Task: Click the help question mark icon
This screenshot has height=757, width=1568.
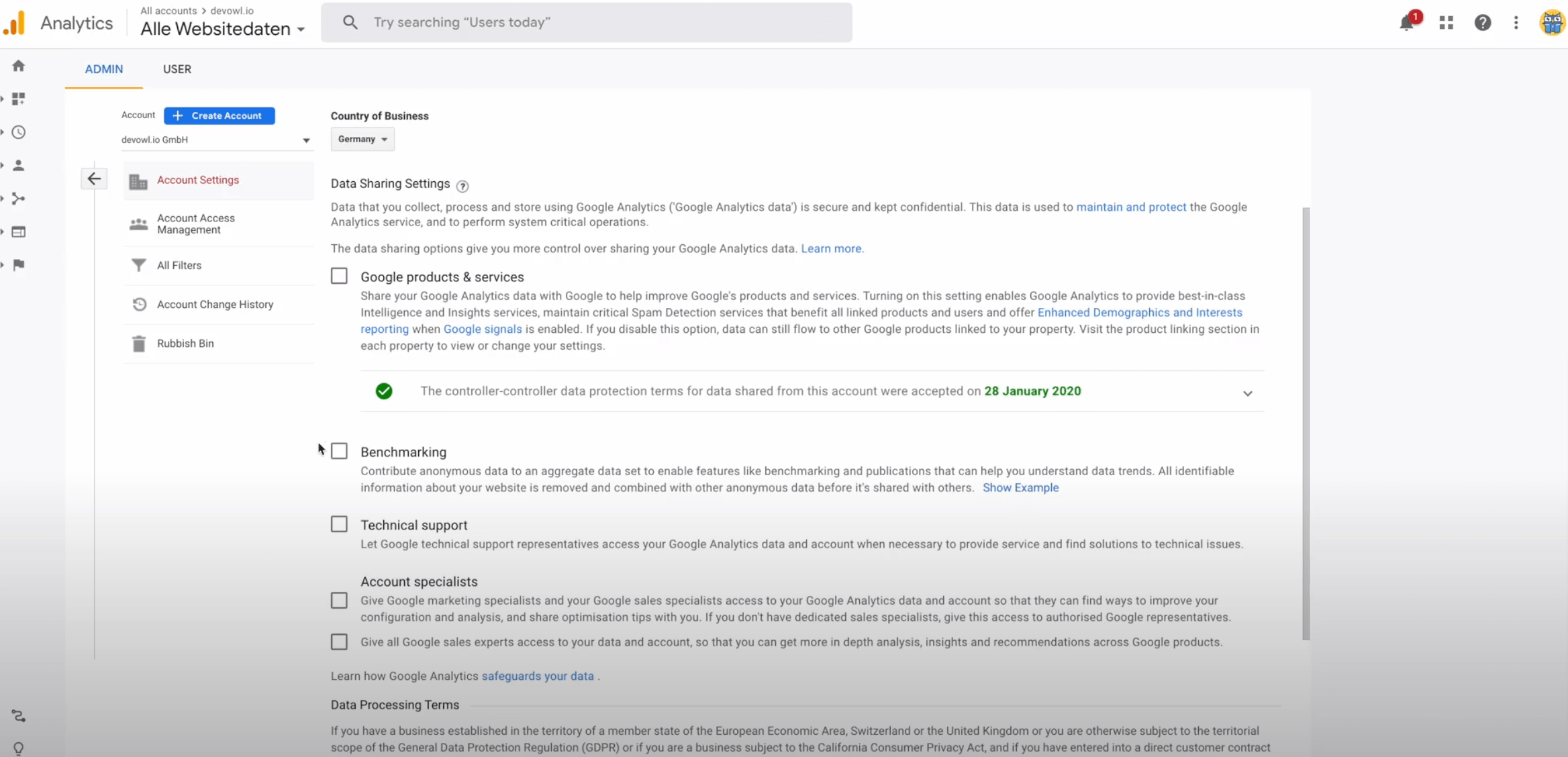Action: [x=1482, y=23]
